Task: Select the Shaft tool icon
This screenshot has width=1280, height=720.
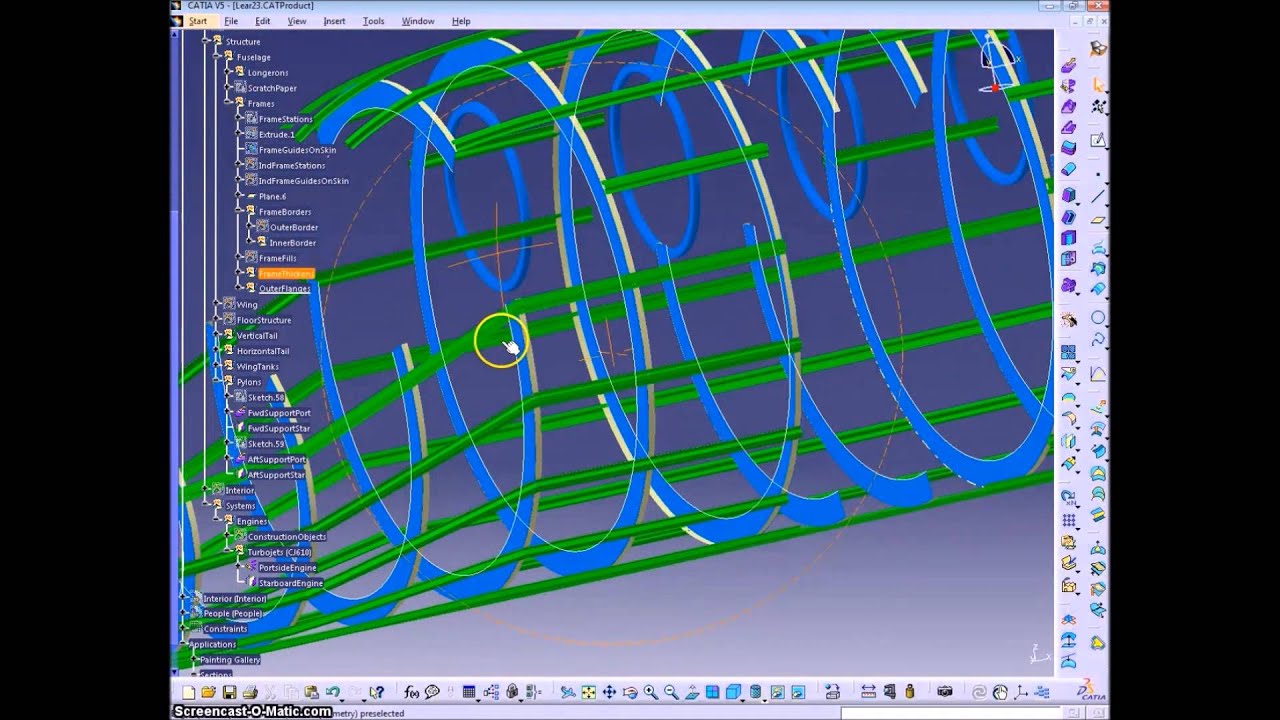Action: click(x=1069, y=85)
